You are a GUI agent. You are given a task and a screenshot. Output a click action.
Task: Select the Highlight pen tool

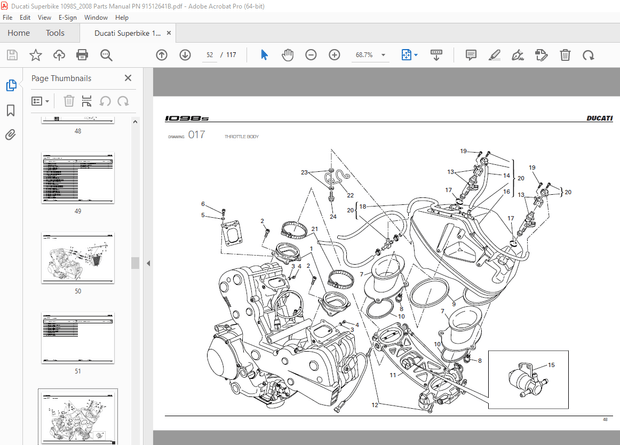[x=494, y=55]
